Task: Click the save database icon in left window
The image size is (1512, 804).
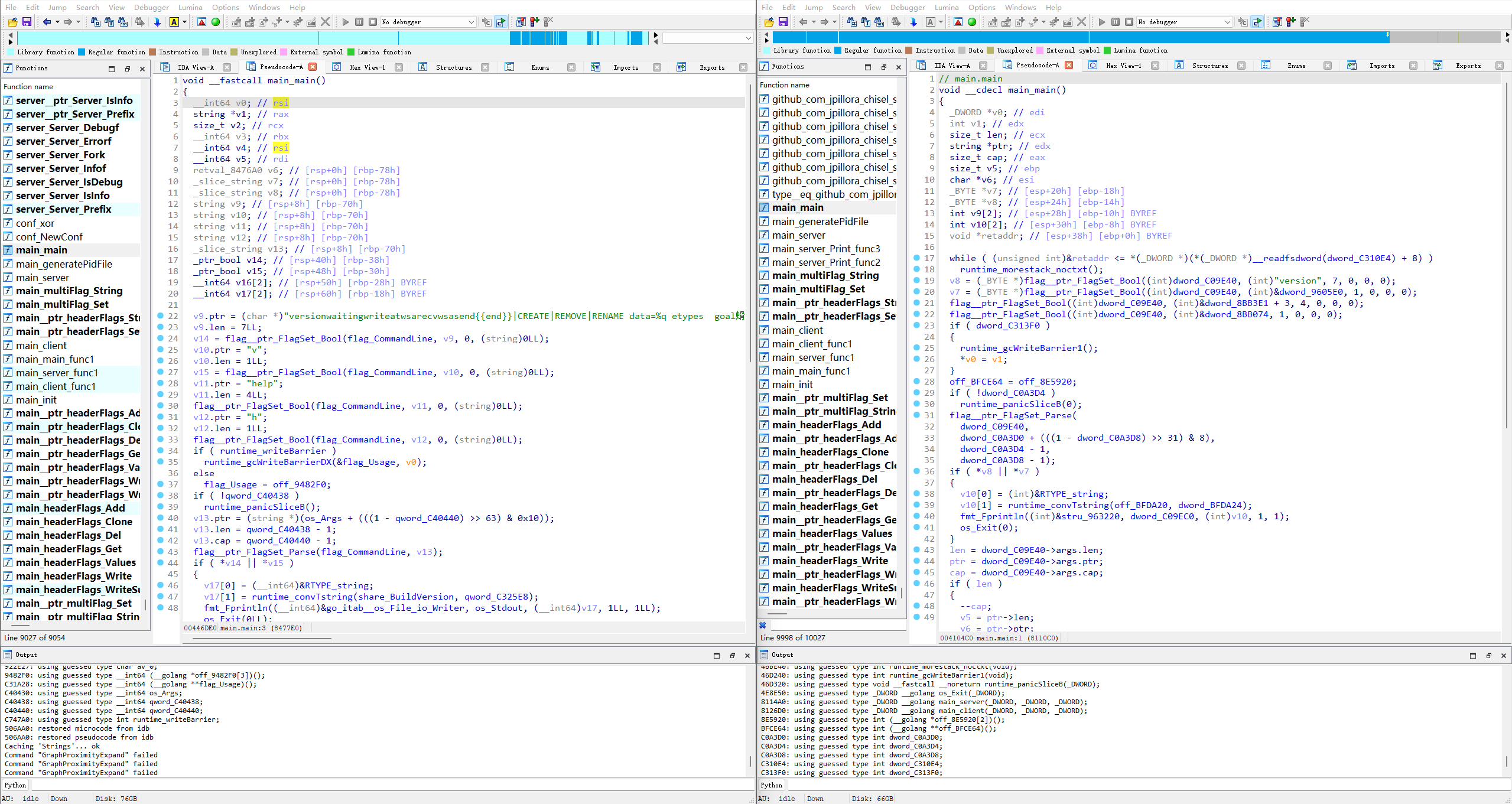Action: 27,22
